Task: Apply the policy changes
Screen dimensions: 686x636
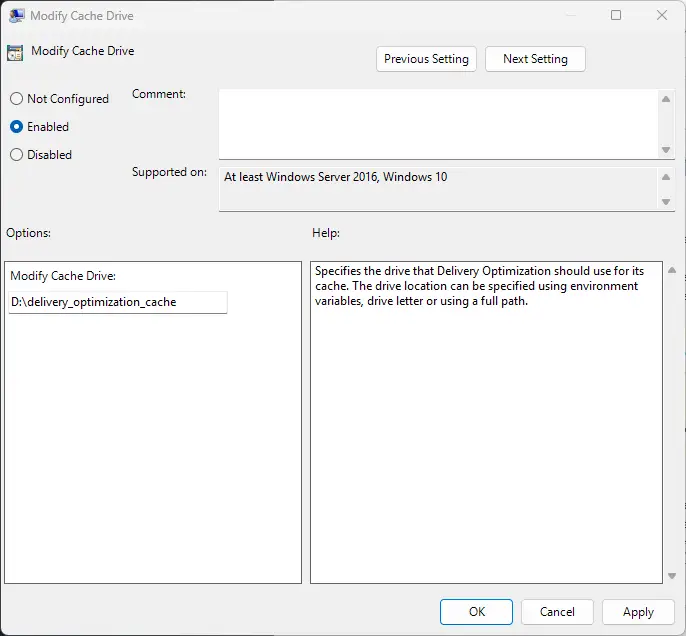Action: 638,612
